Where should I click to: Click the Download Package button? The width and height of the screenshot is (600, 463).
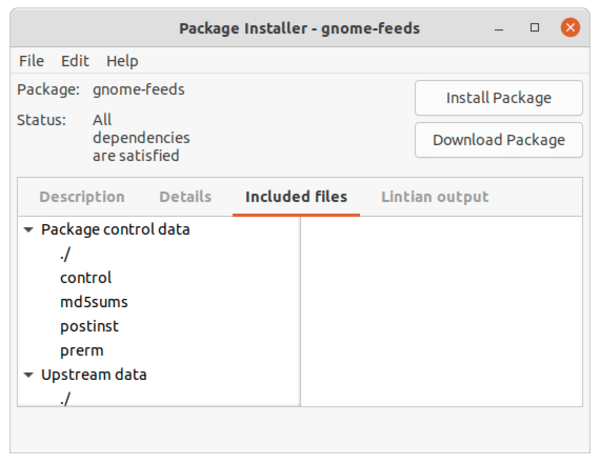(x=499, y=140)
